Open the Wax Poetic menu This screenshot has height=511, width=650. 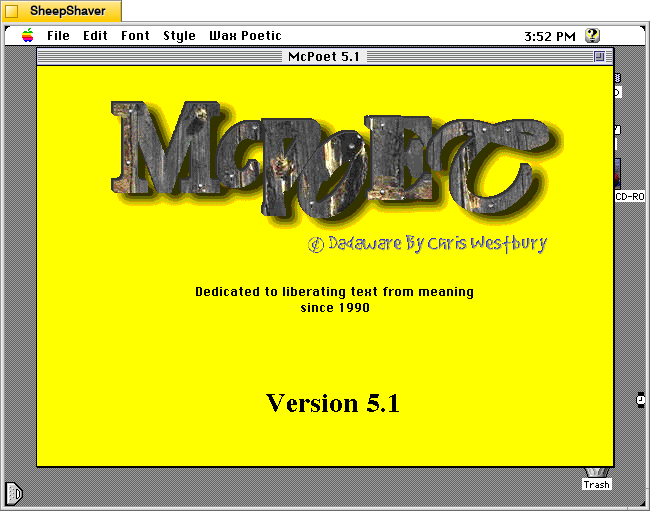pos(245,36)
